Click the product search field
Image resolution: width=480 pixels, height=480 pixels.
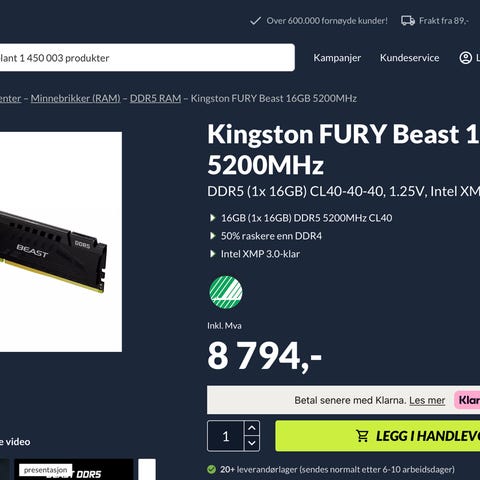(147, 57)
